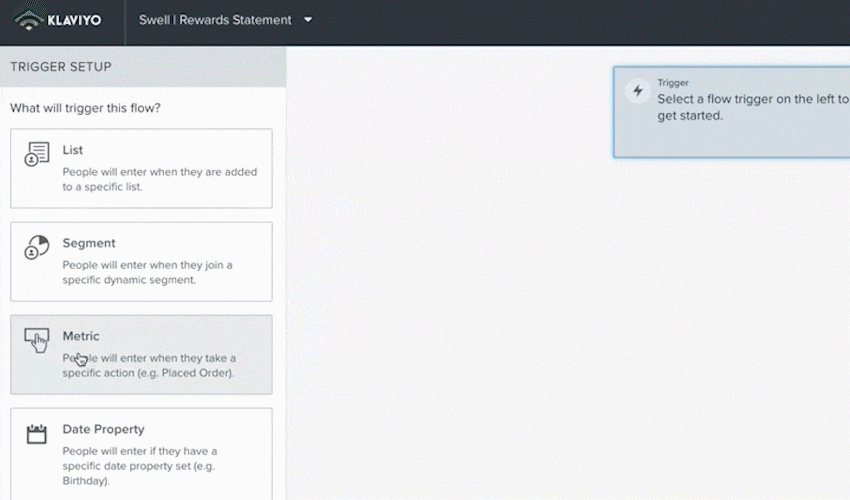Select the Metric trigger title

coord(81,336)
